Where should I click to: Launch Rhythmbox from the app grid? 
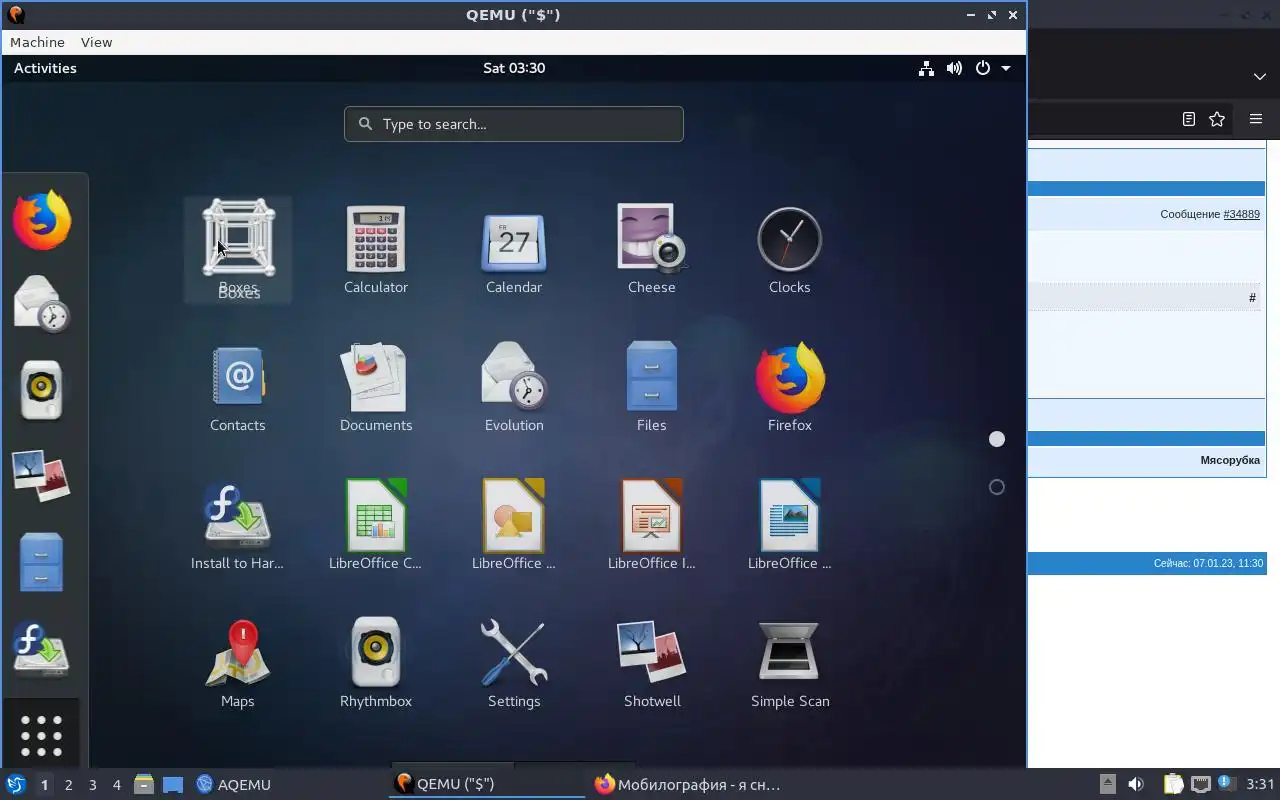[x=376, y=663]
